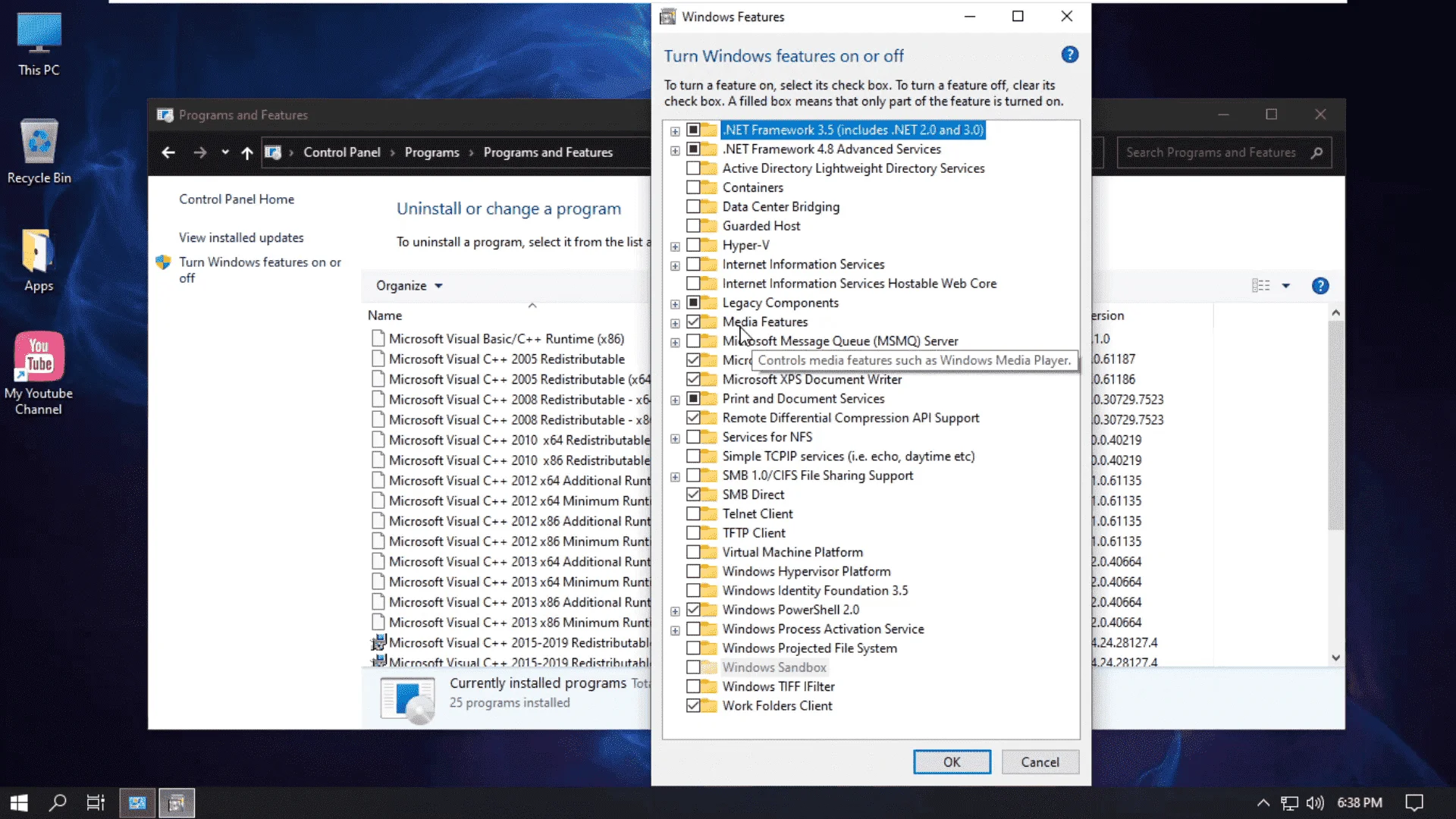Image resolution: width=1456 pixels, height=819 pixels.
Task: Uncheck Work Folders Client checkbox
Action: point(693,705)
